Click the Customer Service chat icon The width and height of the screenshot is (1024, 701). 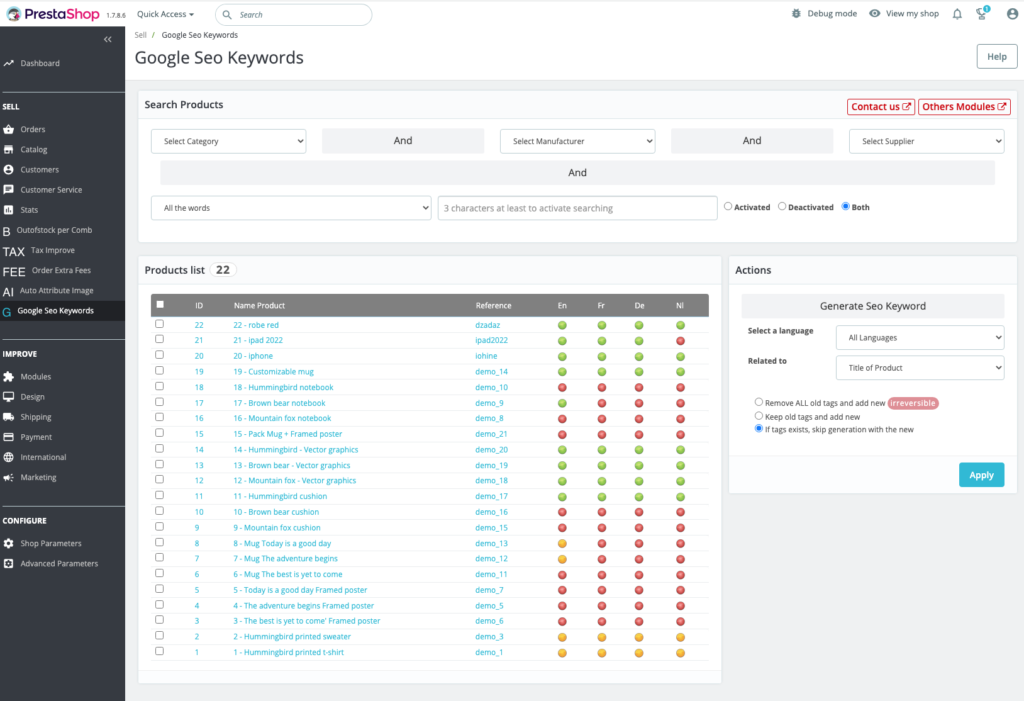click(x=8, y=189)
